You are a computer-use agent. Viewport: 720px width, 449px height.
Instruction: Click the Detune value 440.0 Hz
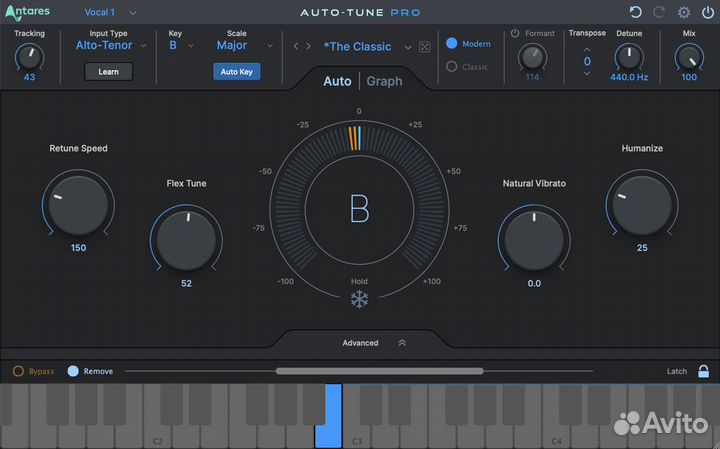point(629,77)
